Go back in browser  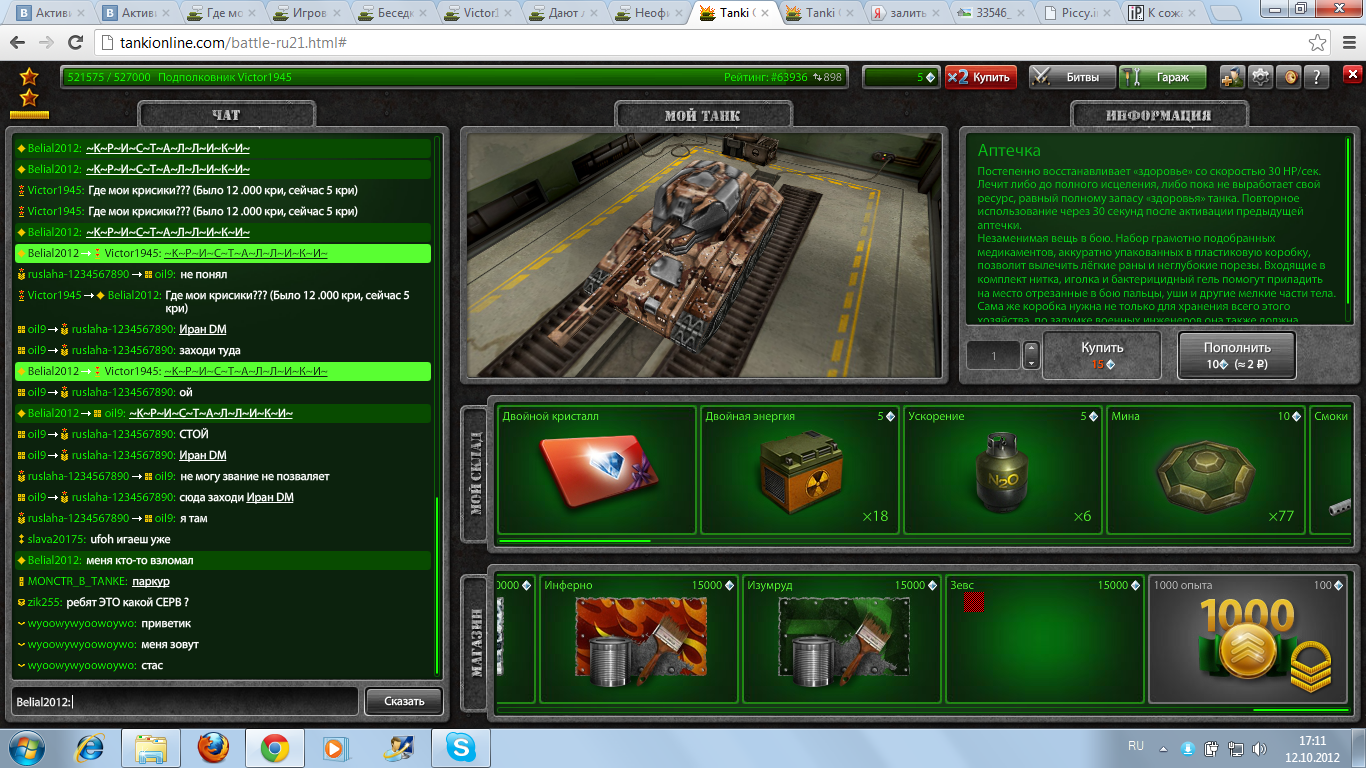click(x=18, y=43)
